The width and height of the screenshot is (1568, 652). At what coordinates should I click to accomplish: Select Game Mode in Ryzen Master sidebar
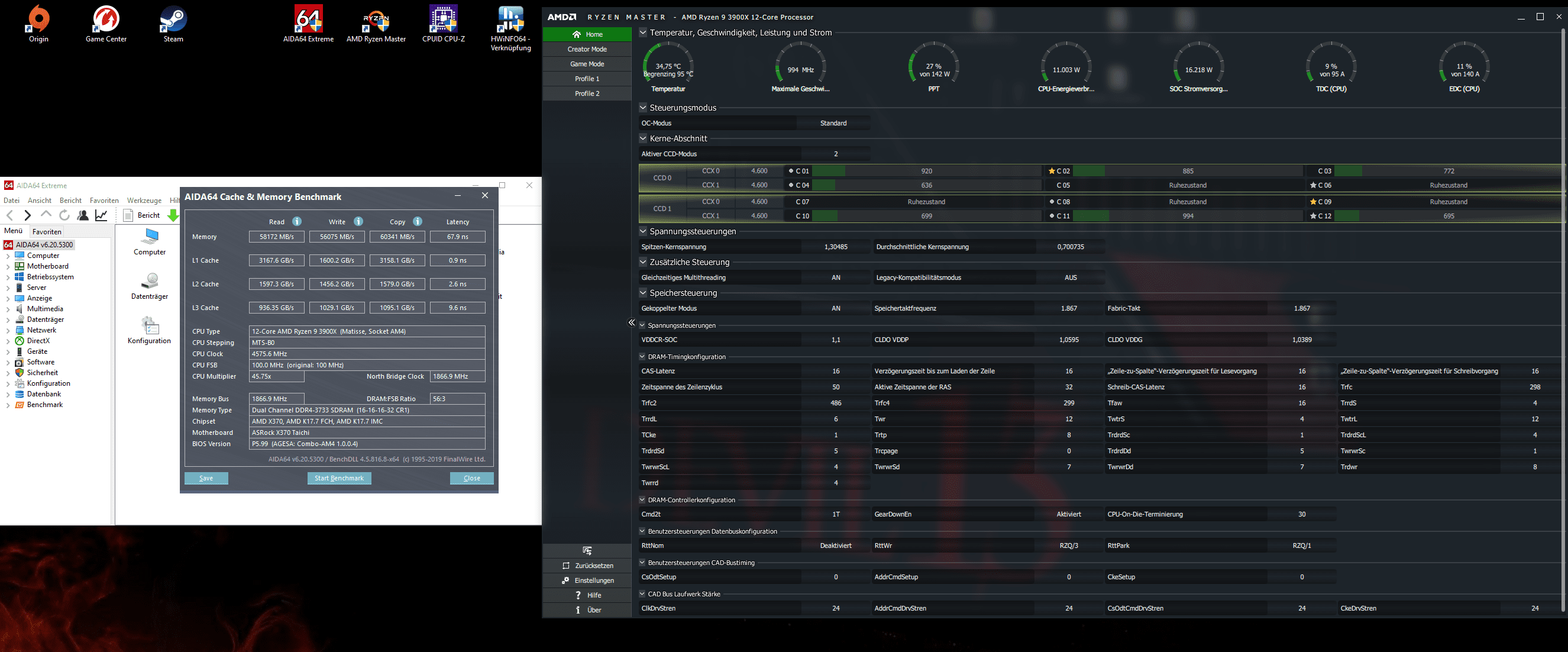coord(587,64)
